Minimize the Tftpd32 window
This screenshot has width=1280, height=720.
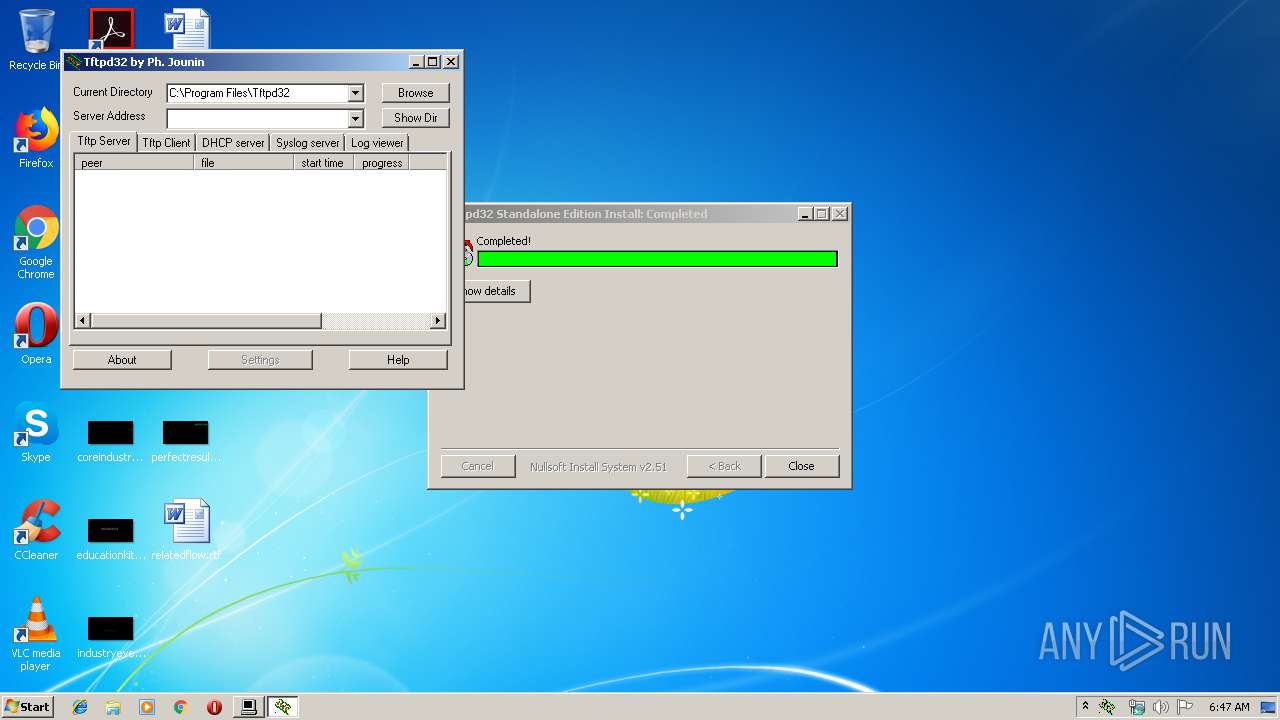[x=416, y=62]
